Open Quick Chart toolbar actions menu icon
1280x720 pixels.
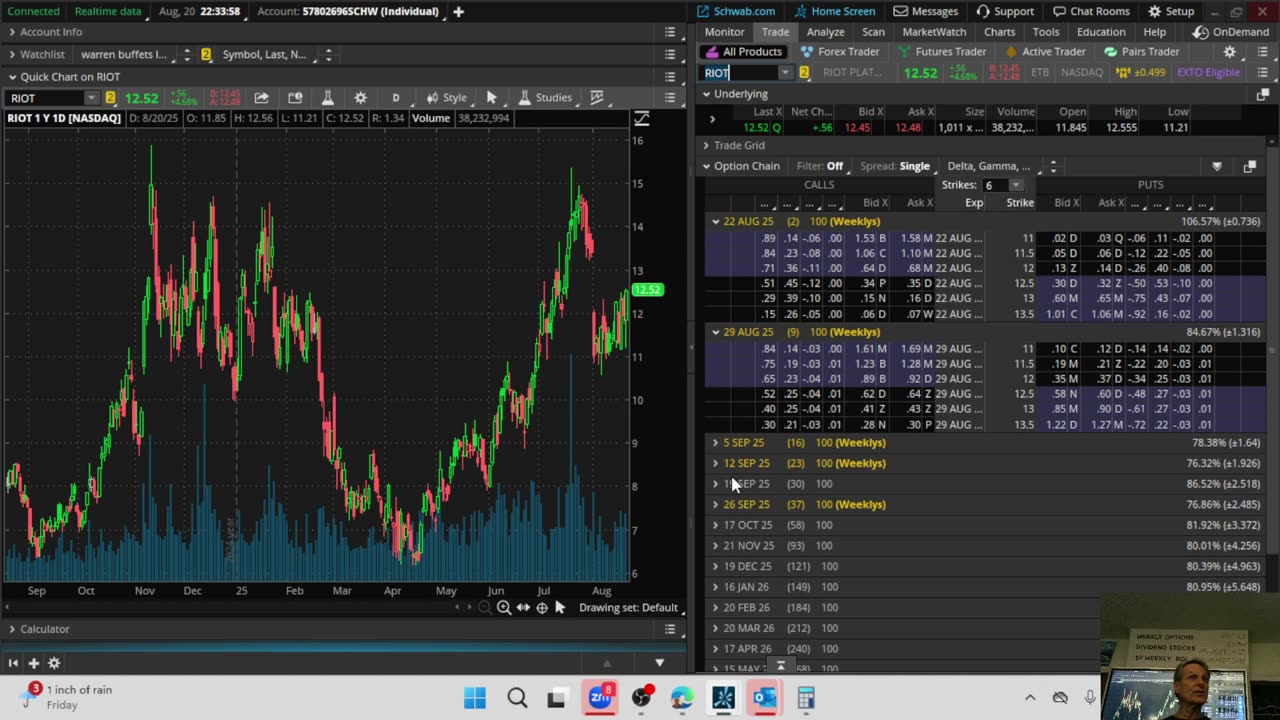670,97
